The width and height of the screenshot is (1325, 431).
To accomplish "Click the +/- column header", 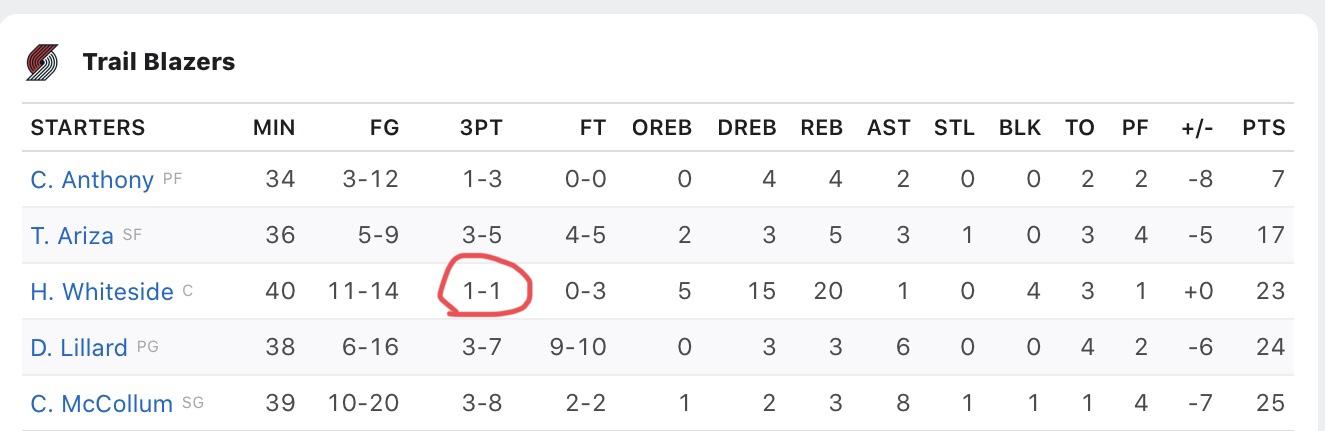I will pyautogui.click(x=1197, y=128).
